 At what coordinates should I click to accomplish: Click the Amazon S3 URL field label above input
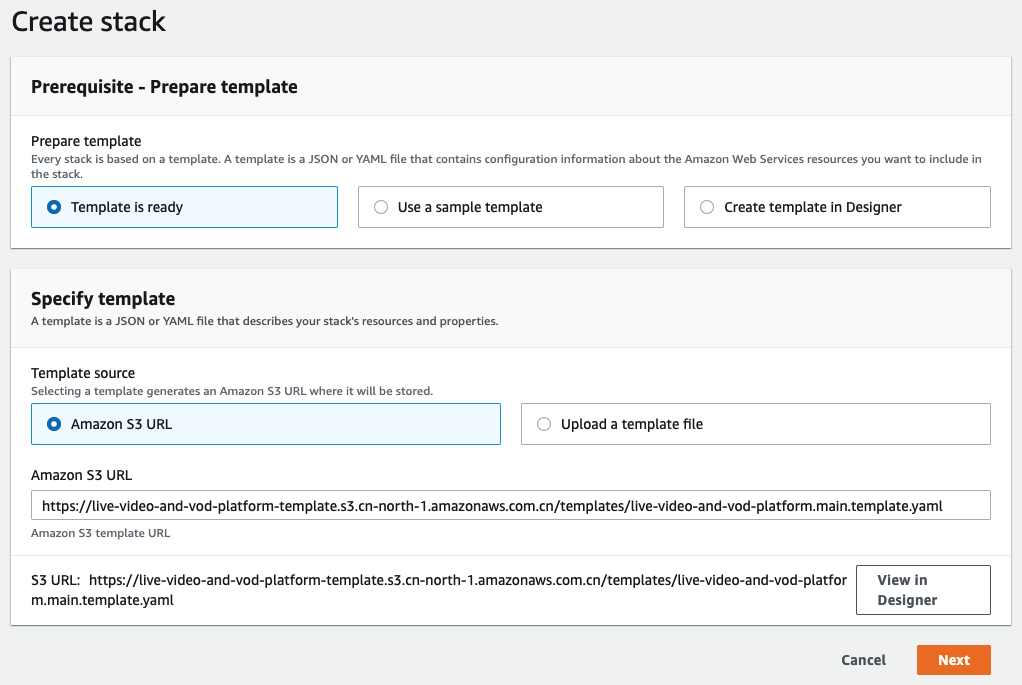pos(81,475)
